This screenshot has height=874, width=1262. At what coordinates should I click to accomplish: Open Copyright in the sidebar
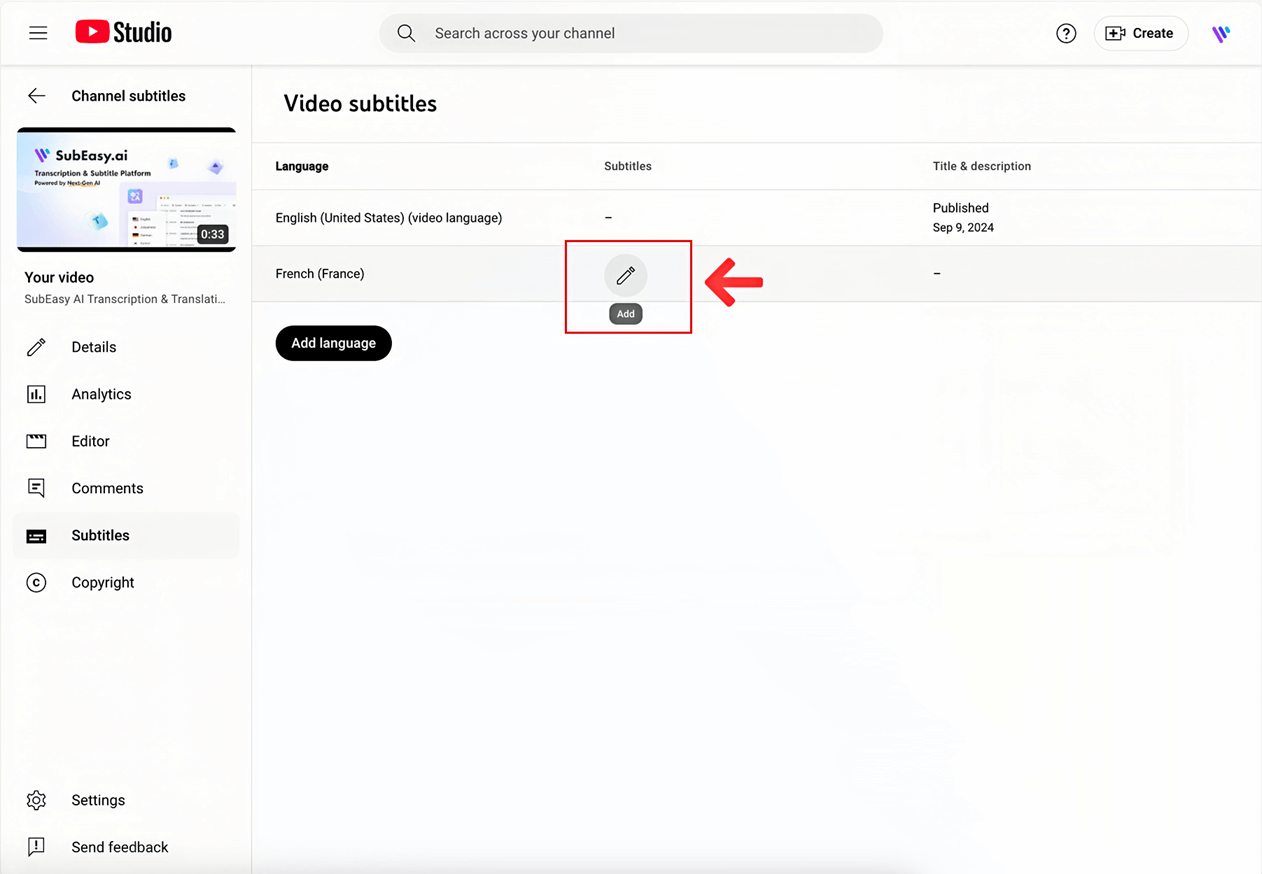point(126,582)
